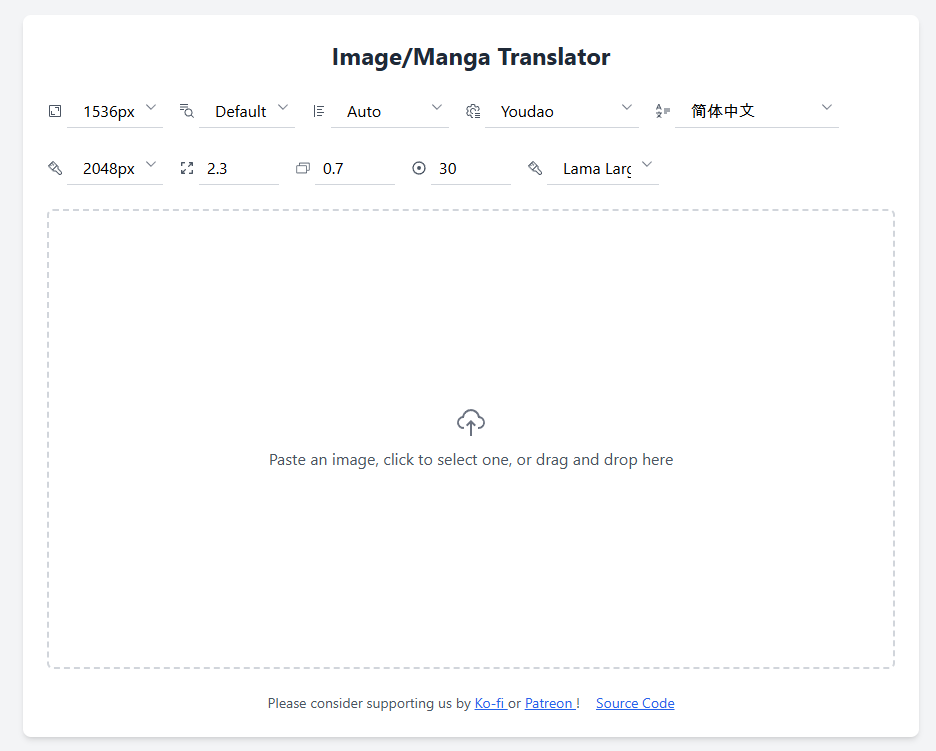Open the Ko-fi support link

(490, 703)
